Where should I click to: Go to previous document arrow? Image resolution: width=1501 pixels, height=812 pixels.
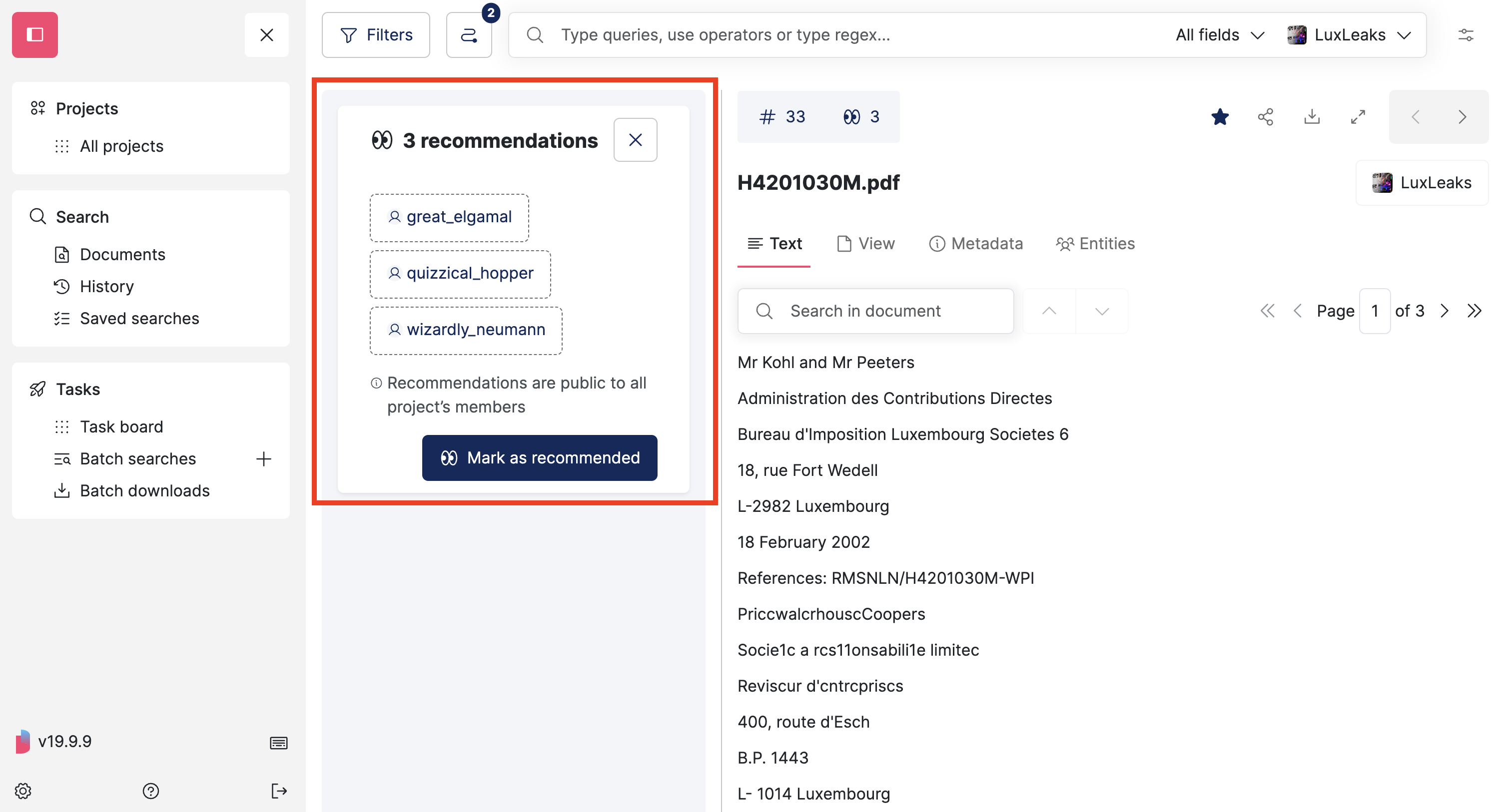pyautogui.click(x=1416, y=116)
